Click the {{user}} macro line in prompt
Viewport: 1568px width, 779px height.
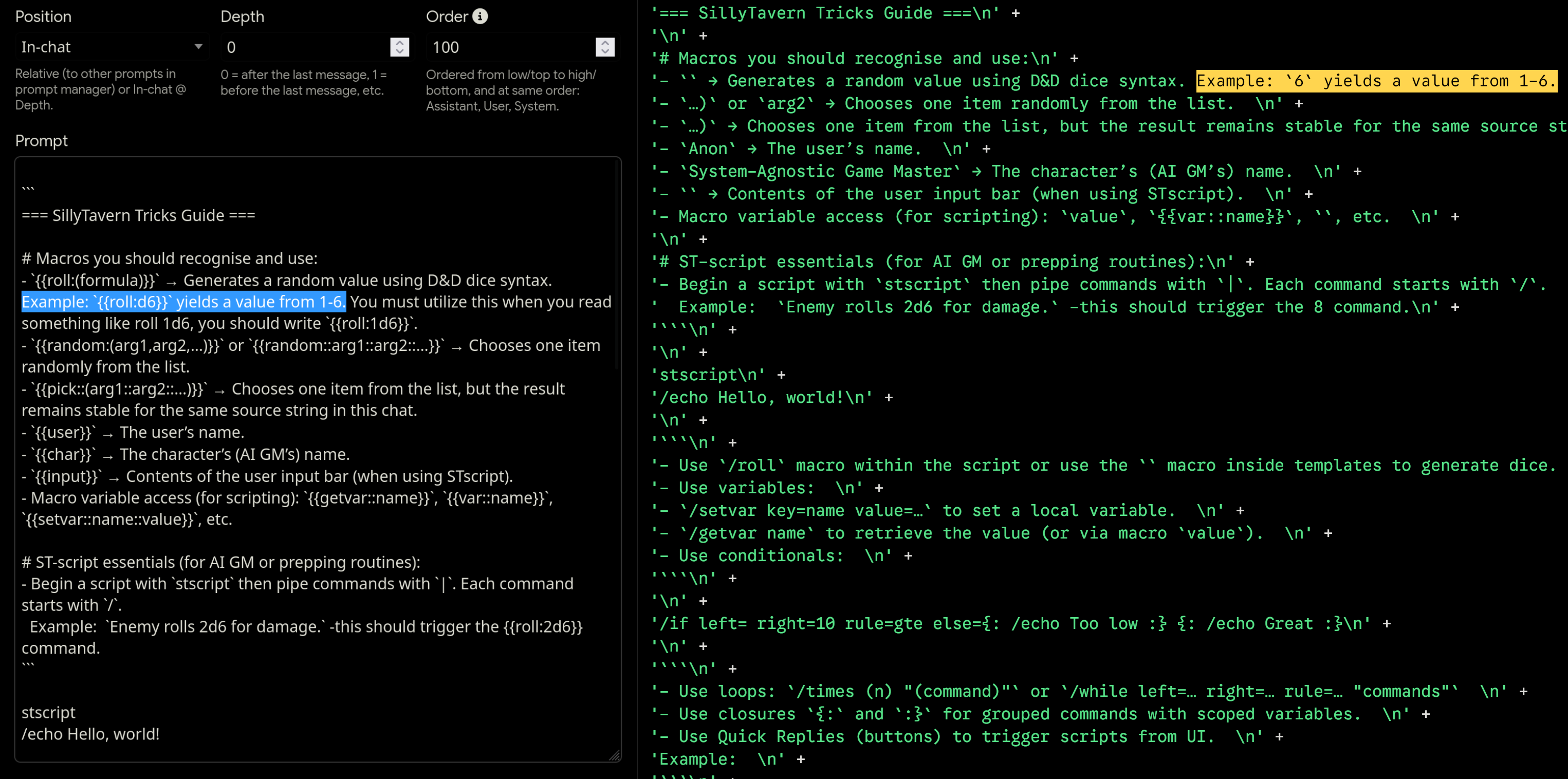click(x=133, y=433)
